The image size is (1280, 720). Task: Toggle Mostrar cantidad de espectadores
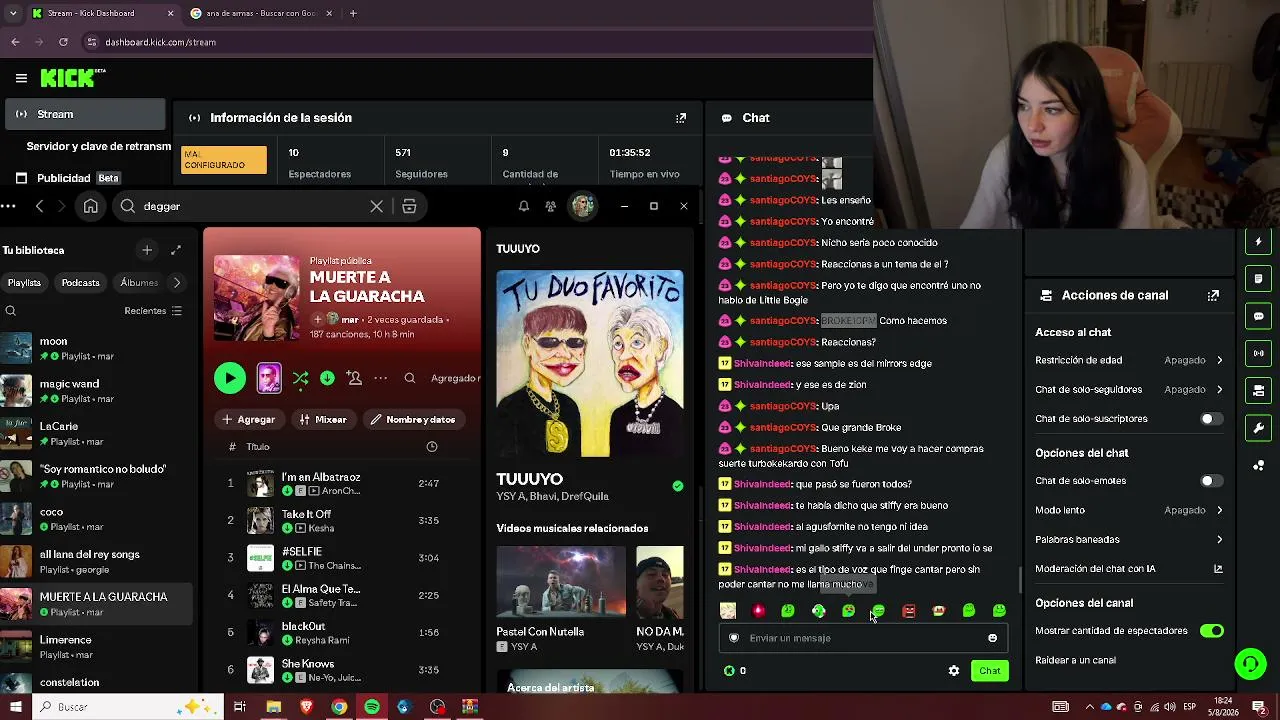pos(1211,631)
